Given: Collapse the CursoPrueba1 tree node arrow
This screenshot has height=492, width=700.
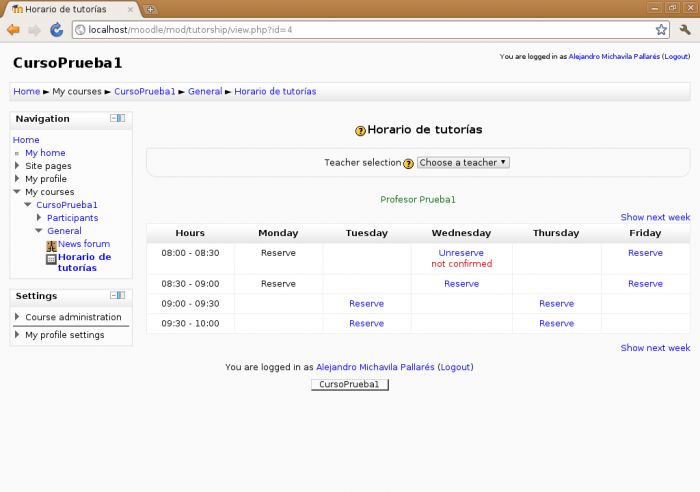Looking at the screenshot, I should pos(28,204).
